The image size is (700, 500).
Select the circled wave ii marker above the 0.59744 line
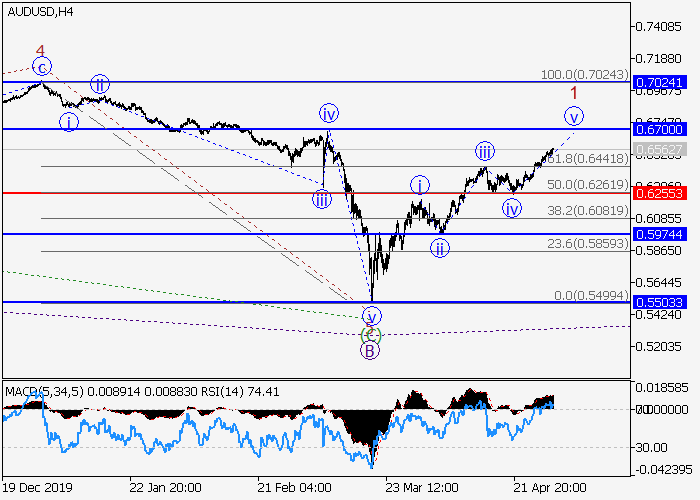(440, 248)
